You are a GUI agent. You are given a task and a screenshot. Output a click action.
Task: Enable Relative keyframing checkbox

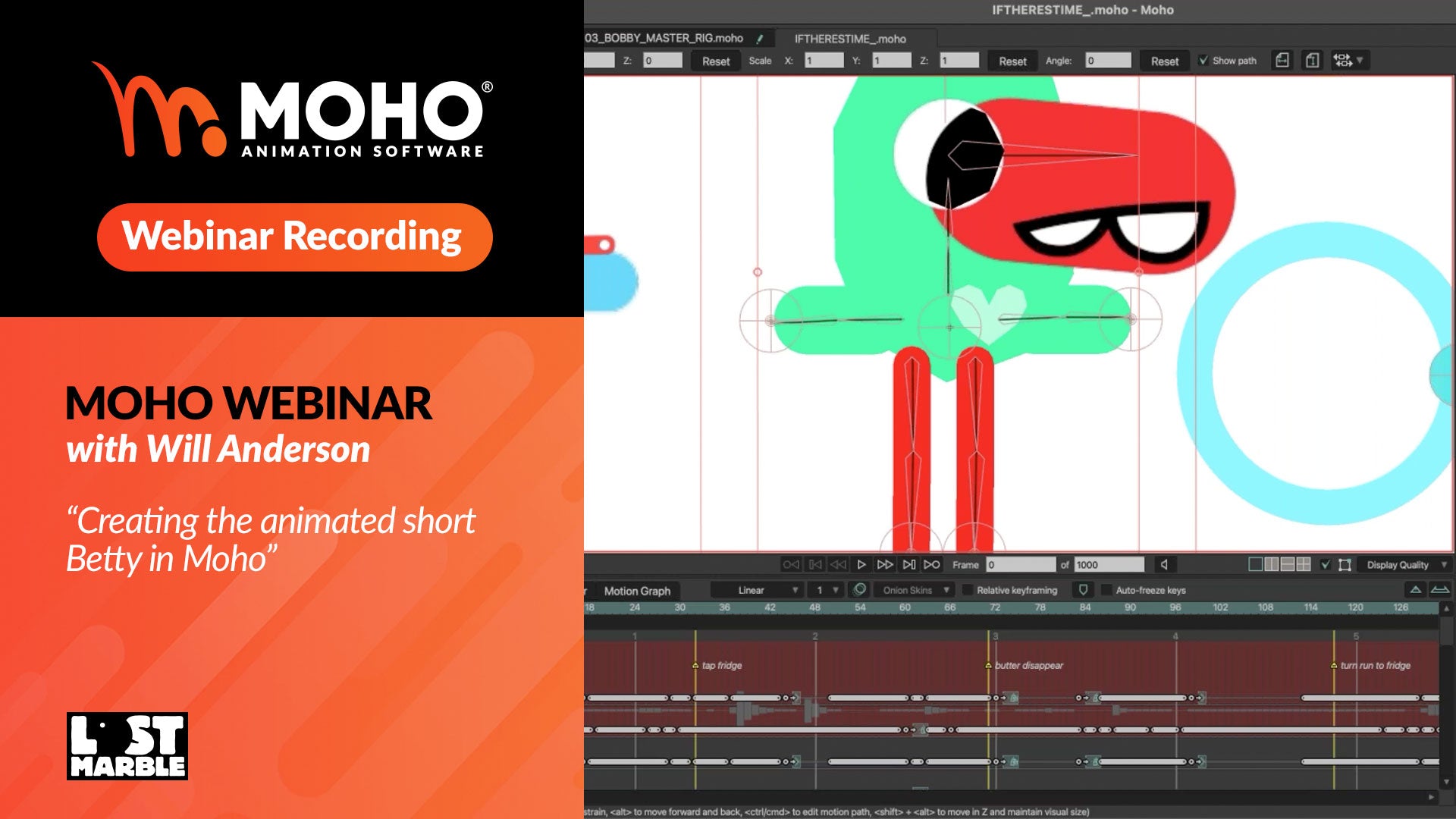(x=968, y=590)
